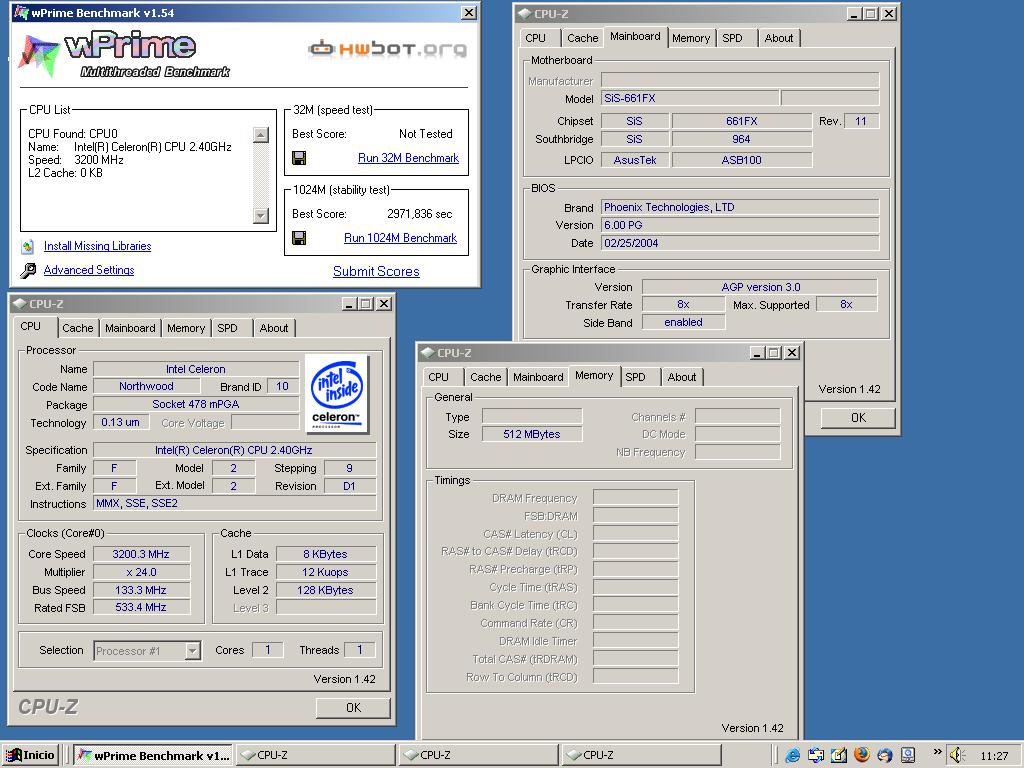Click the Level 2 128 KBytes value
Screen dimensions: 1024x768
[325, 590]
